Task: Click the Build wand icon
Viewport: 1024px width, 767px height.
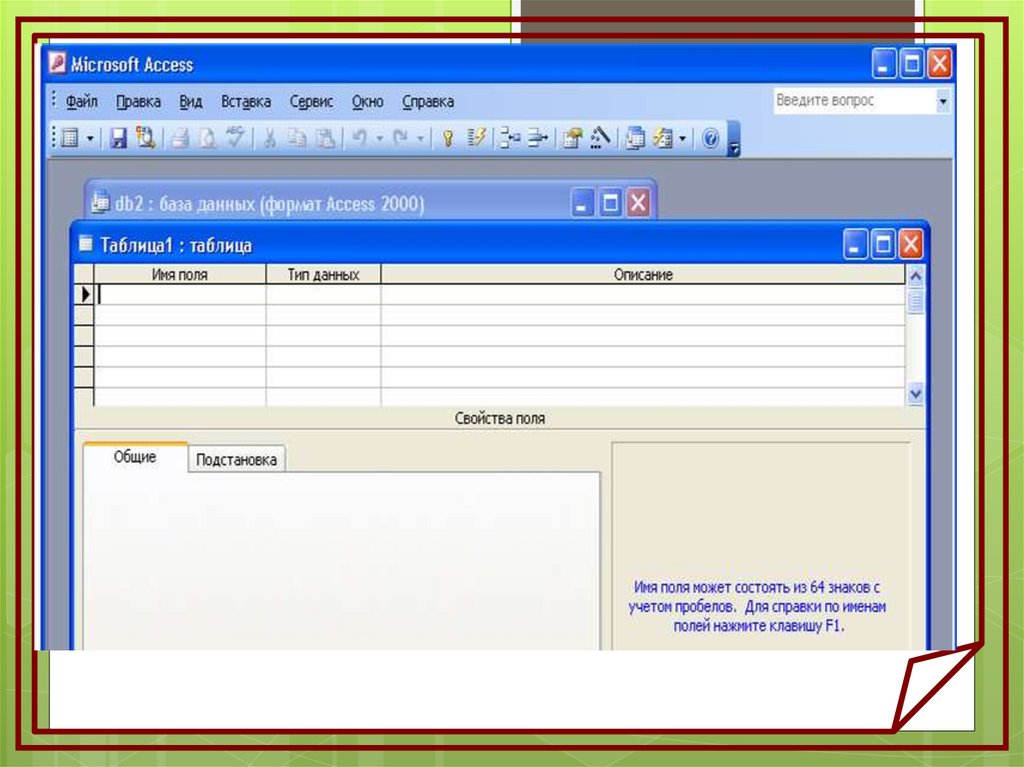Action: point(600,138)
